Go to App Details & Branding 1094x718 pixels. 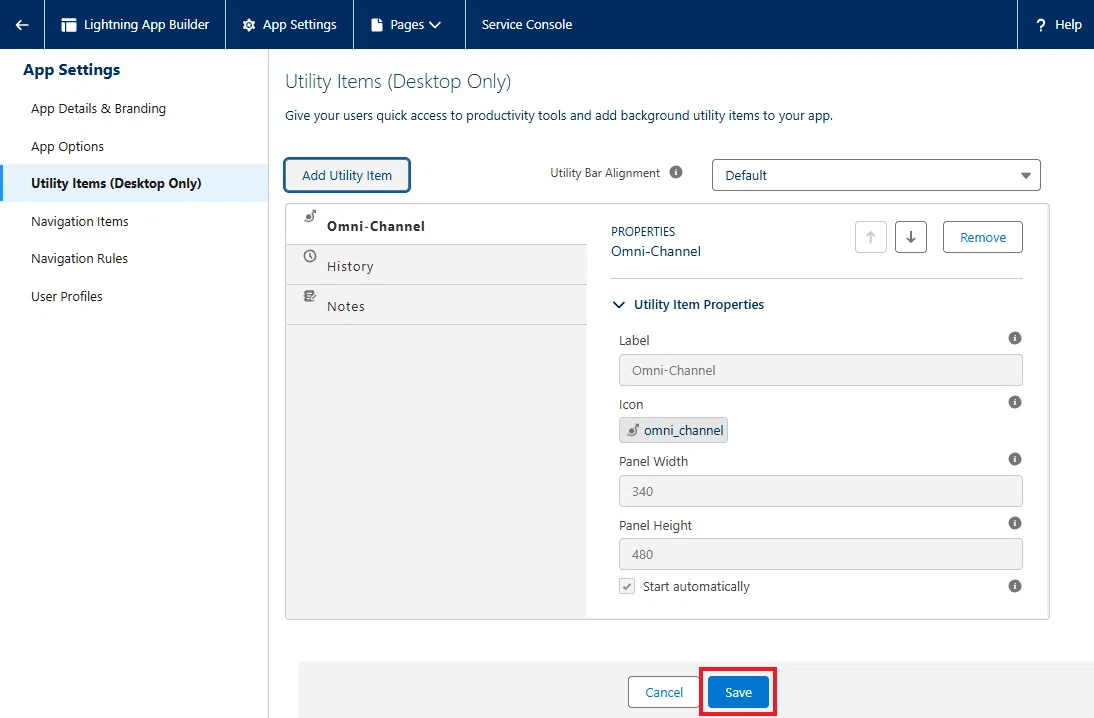click(x=98, y=108)
